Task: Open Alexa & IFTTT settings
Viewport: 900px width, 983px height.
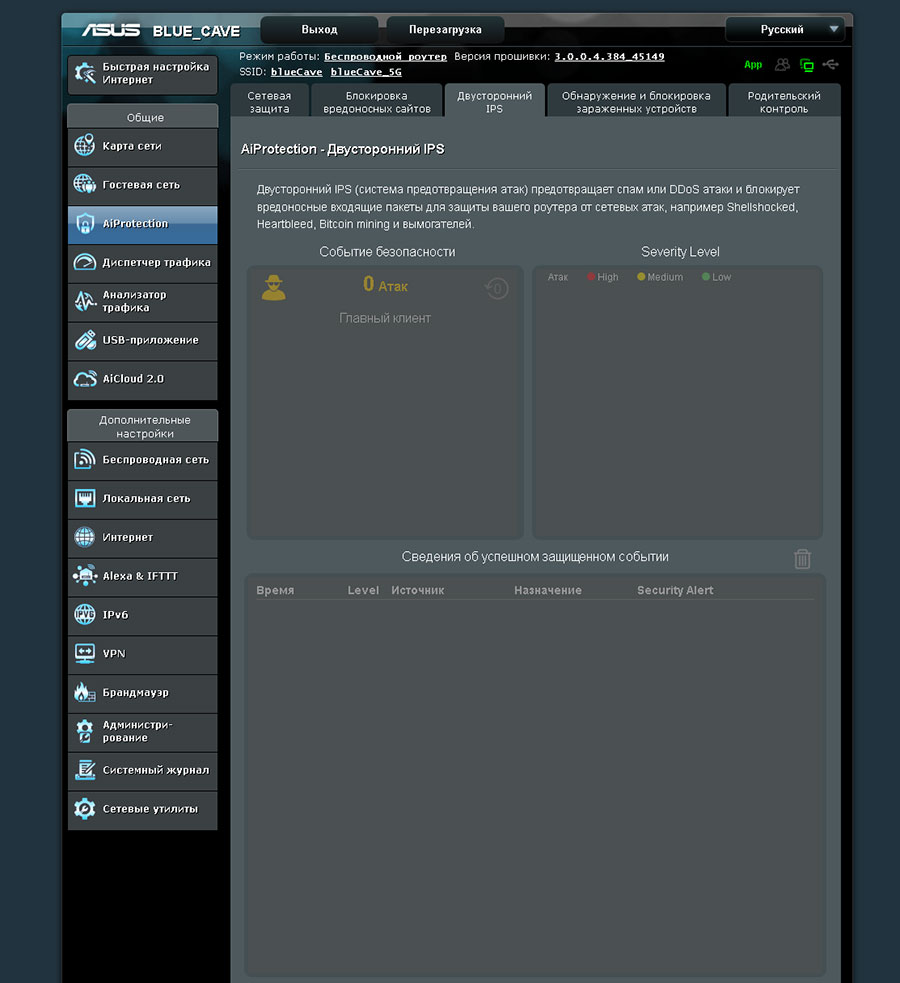Action: (142, 577)
